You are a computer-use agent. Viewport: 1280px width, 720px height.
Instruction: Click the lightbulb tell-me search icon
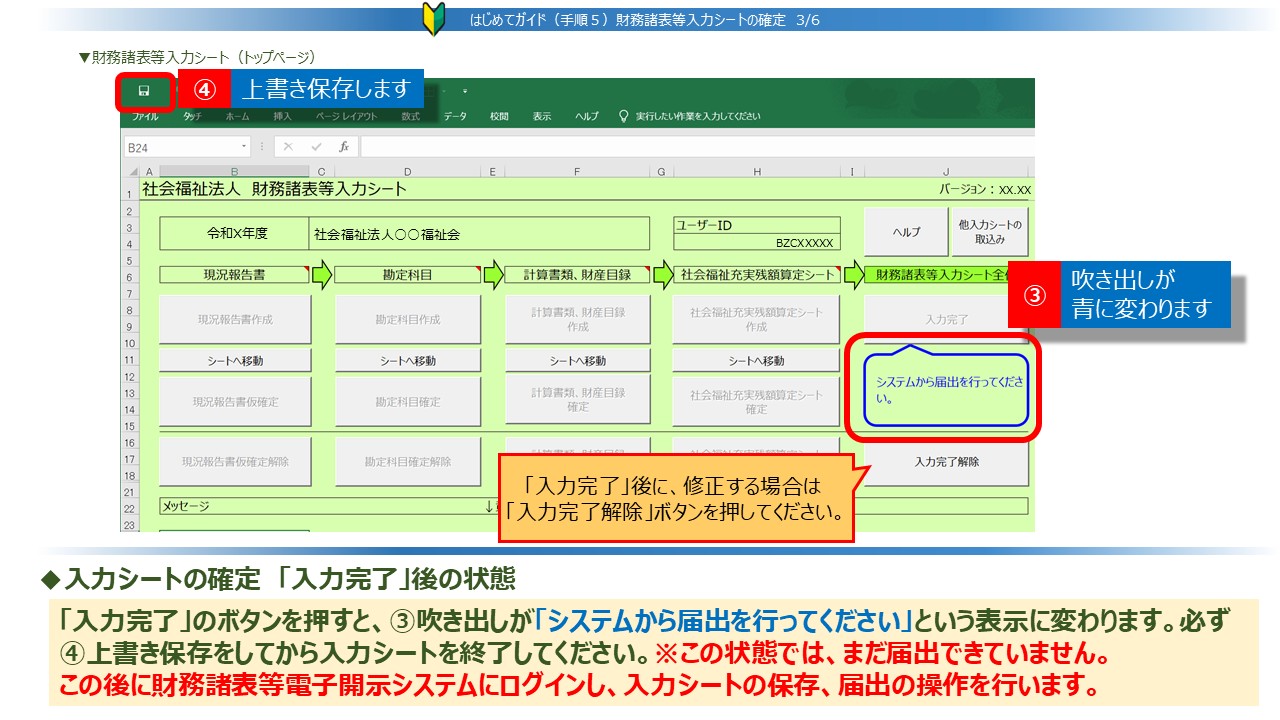(x=624, y=116)
